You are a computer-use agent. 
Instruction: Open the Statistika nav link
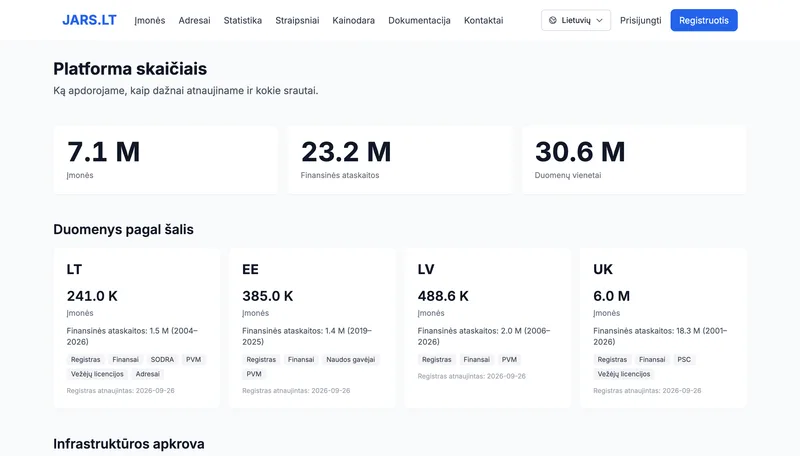pyautogui.click(x=243, y=20)
